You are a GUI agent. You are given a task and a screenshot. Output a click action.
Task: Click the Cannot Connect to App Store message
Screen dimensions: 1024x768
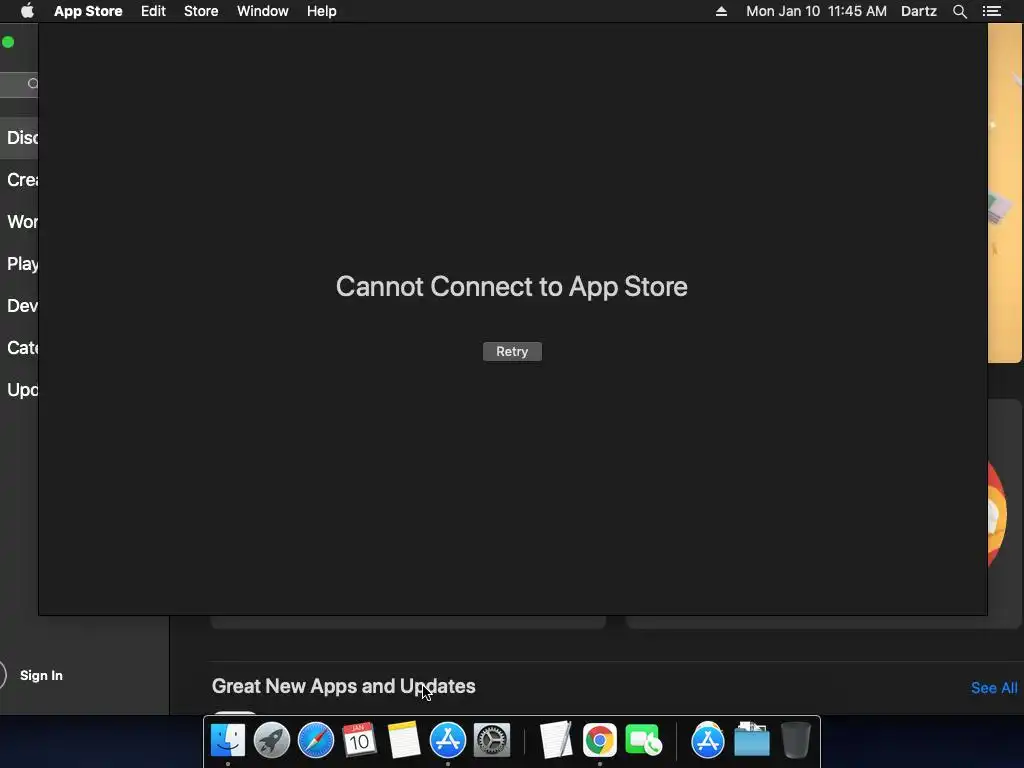point(511,287)
